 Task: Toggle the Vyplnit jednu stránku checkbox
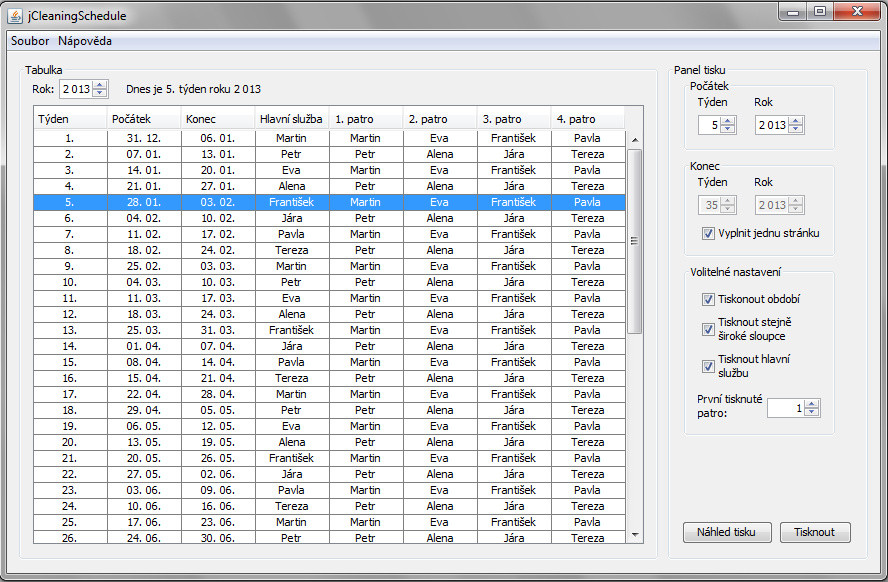(x=708, y=233)
